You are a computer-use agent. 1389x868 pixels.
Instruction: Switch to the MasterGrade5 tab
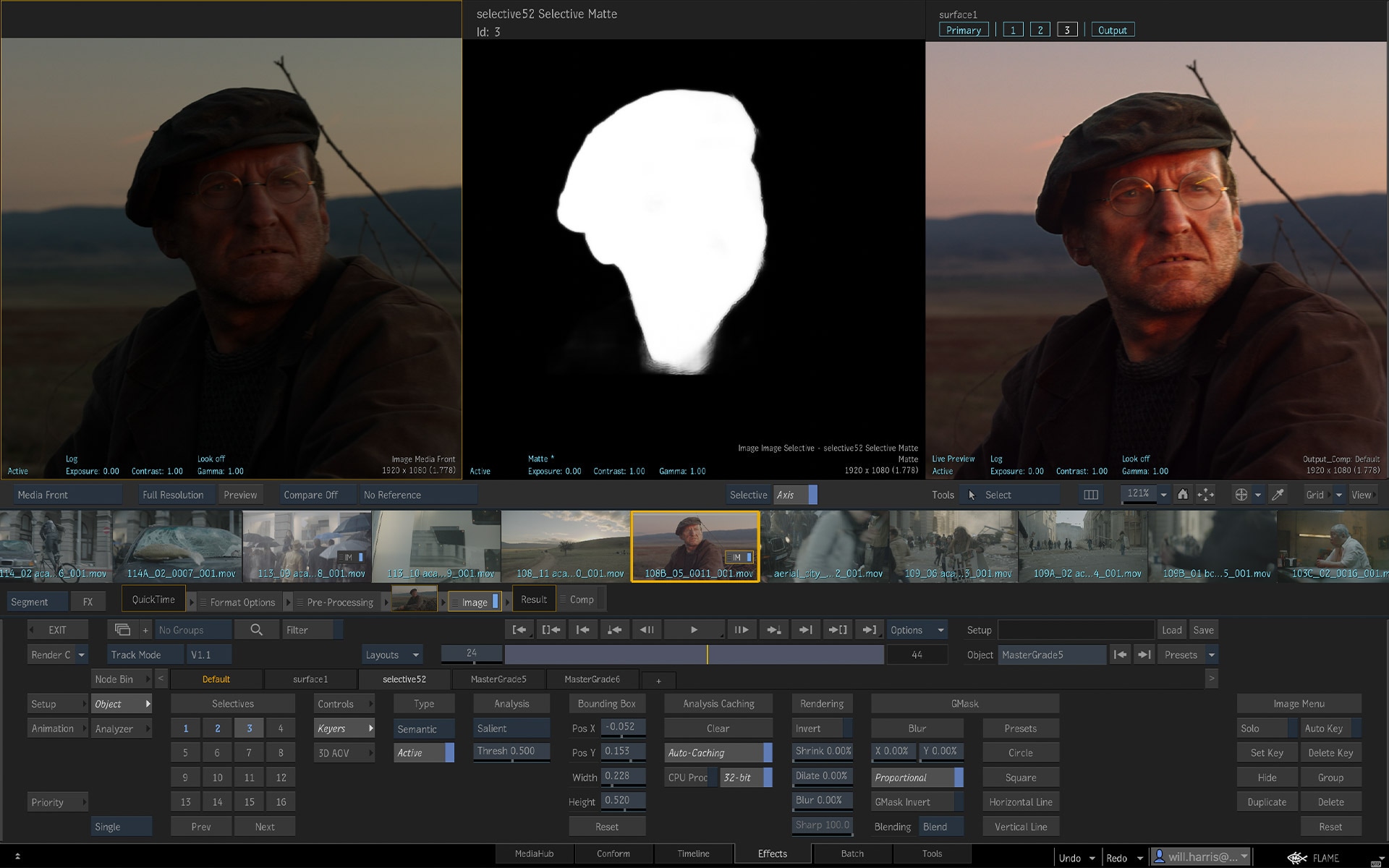(498, 679)
